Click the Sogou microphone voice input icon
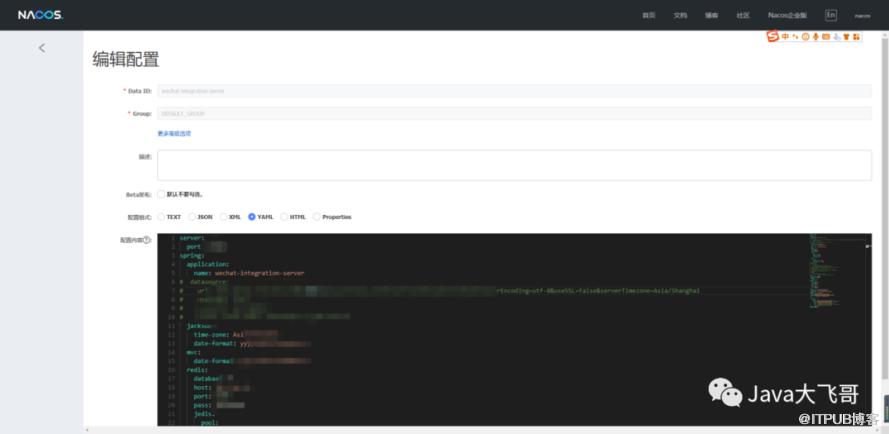 (815, 37)
